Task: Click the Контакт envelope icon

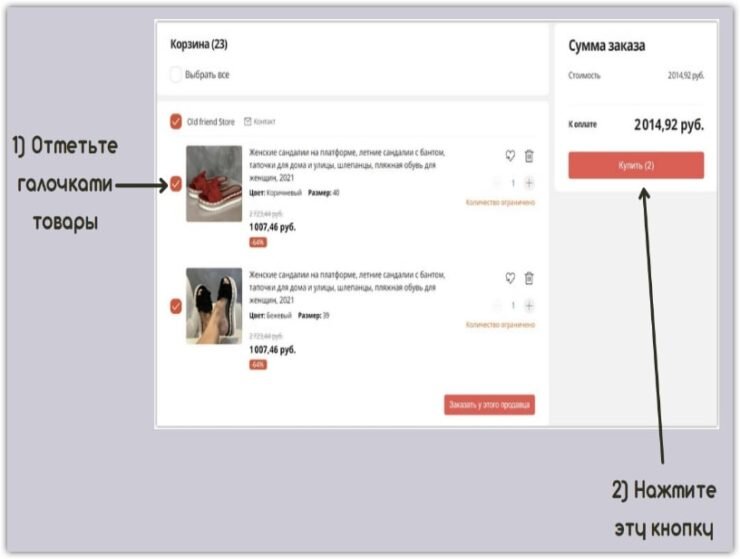Action: pyautogui.click(x=247, y=121)
